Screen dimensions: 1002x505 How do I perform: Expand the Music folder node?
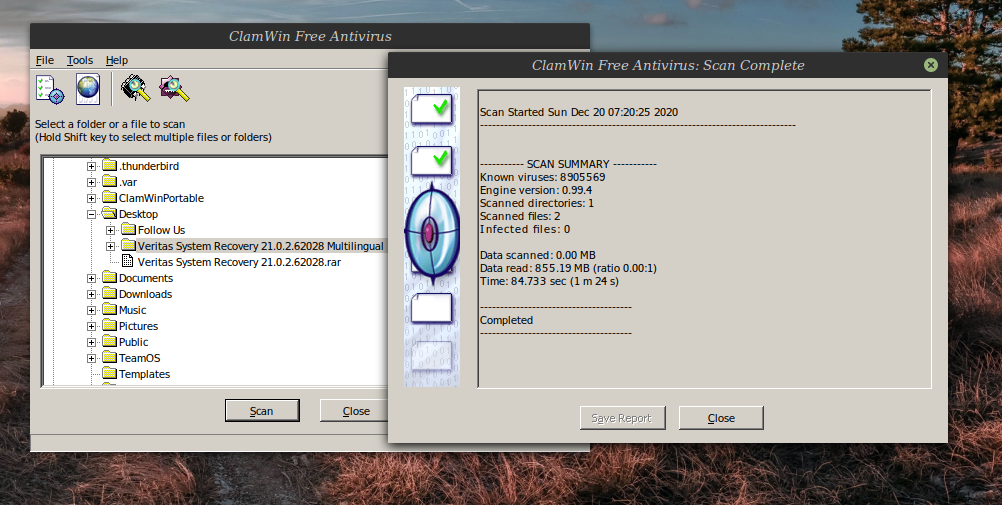[x=91, y=310]
